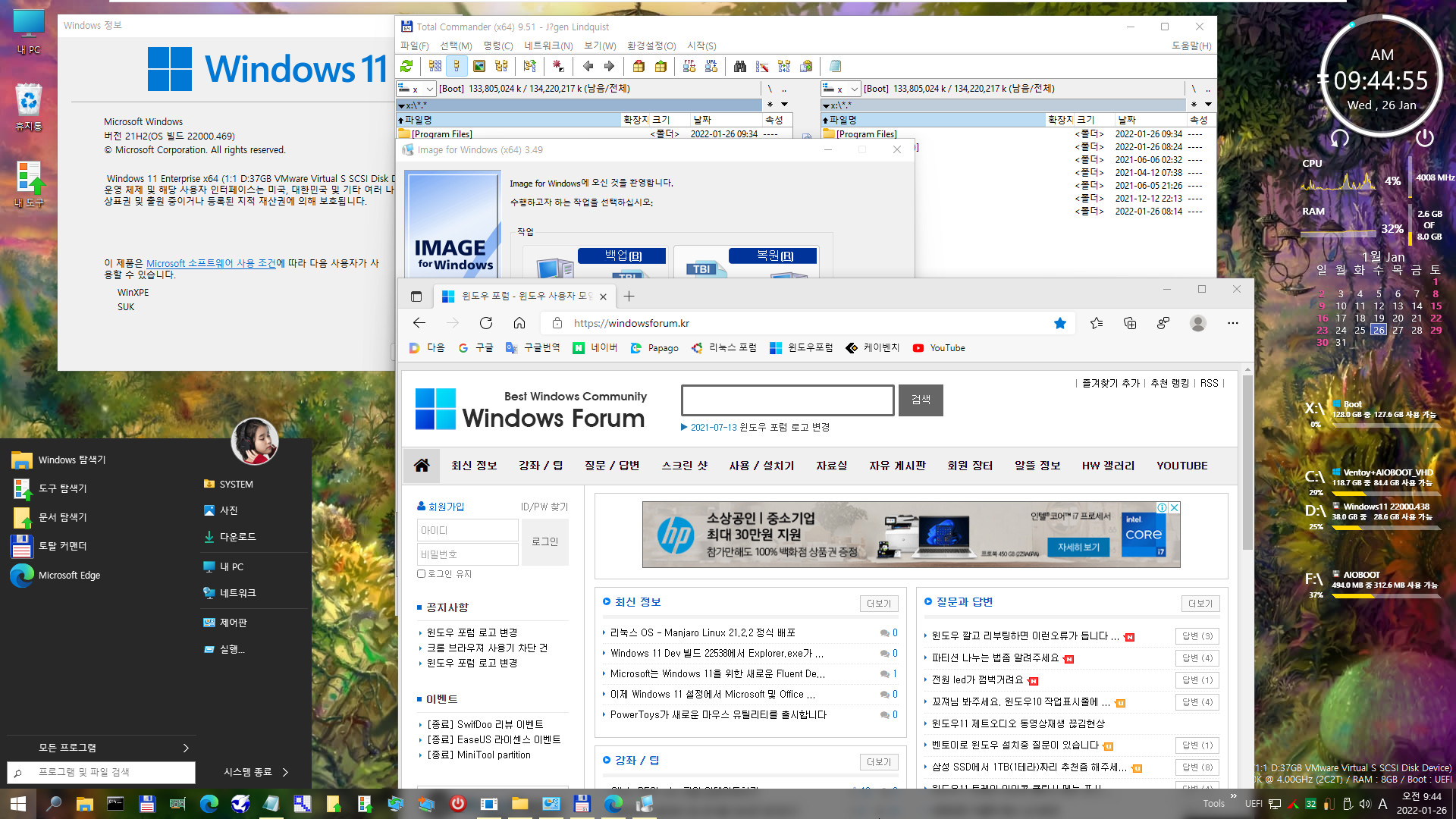This screenshot has height=819, width=1456.
Task: Click the 아이디 input field
Action: point(468,530)
